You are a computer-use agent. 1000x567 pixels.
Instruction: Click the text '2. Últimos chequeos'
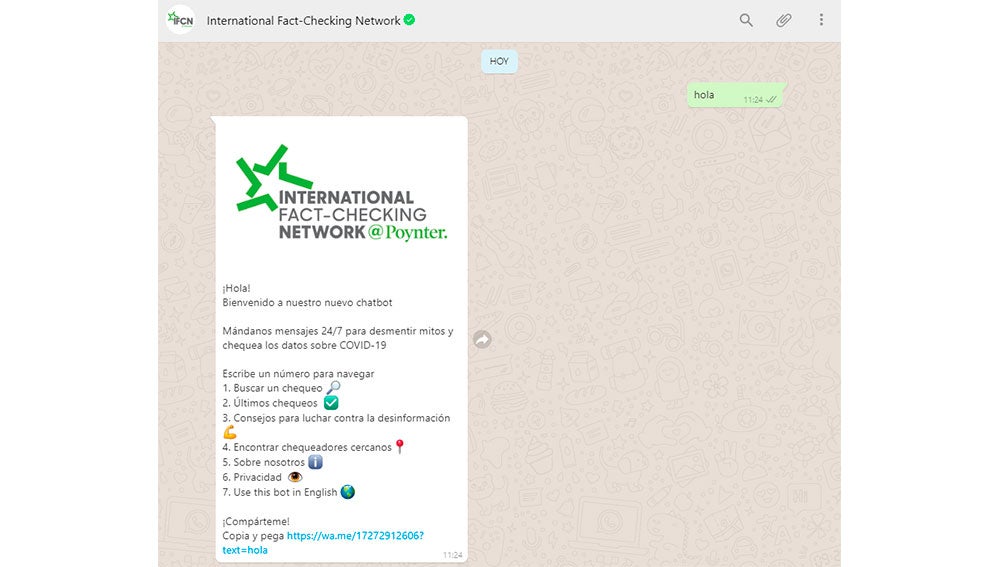[x=270, y=403]
